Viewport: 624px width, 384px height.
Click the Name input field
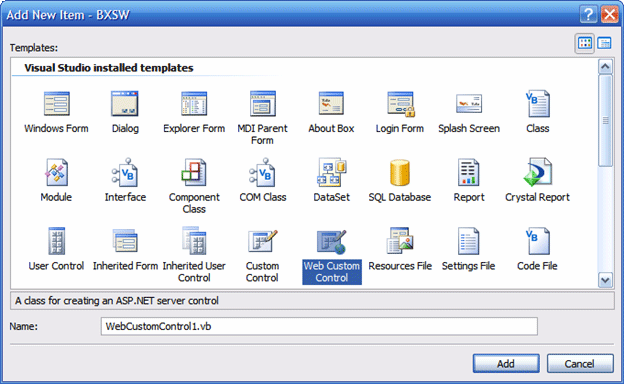[x=319, y=326]
